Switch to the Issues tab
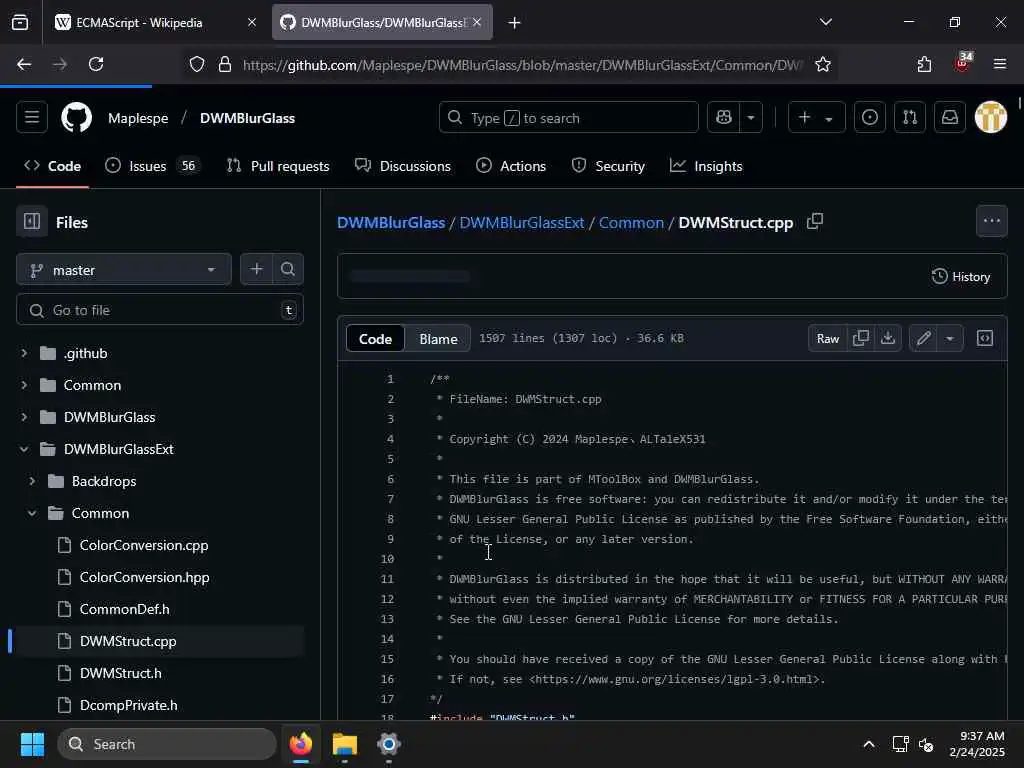Viewport: 1024px width, 768px height. 153,166
